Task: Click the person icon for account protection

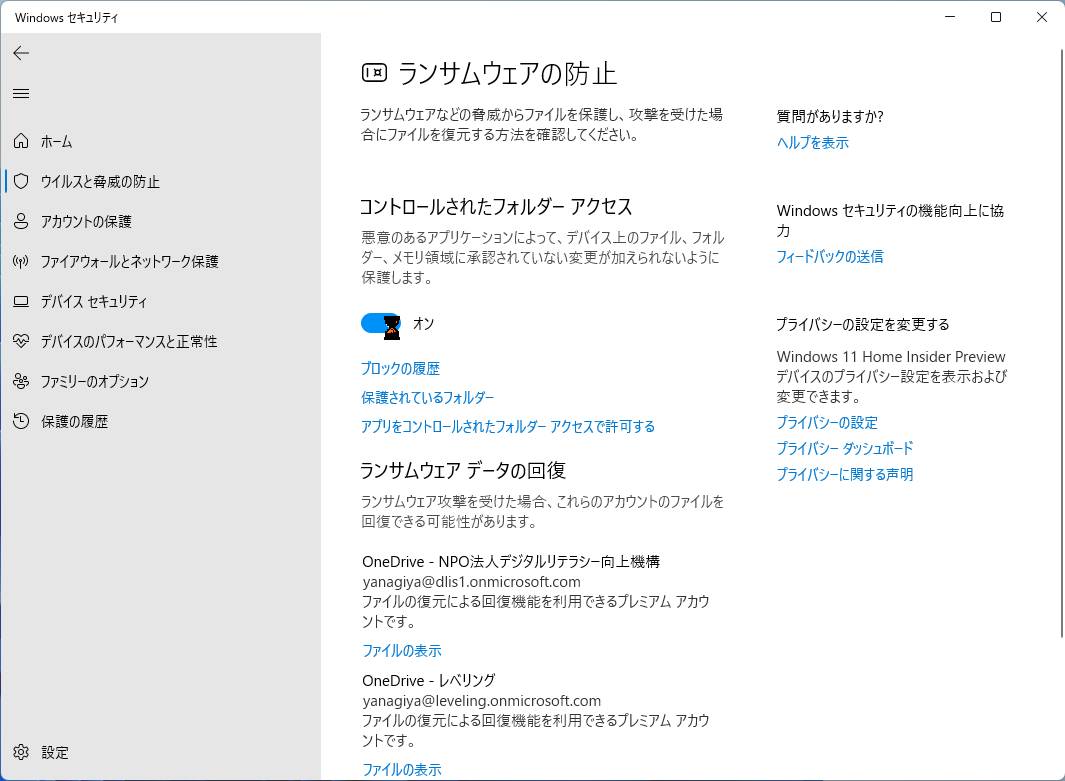Action: click(x=21, y=221)
